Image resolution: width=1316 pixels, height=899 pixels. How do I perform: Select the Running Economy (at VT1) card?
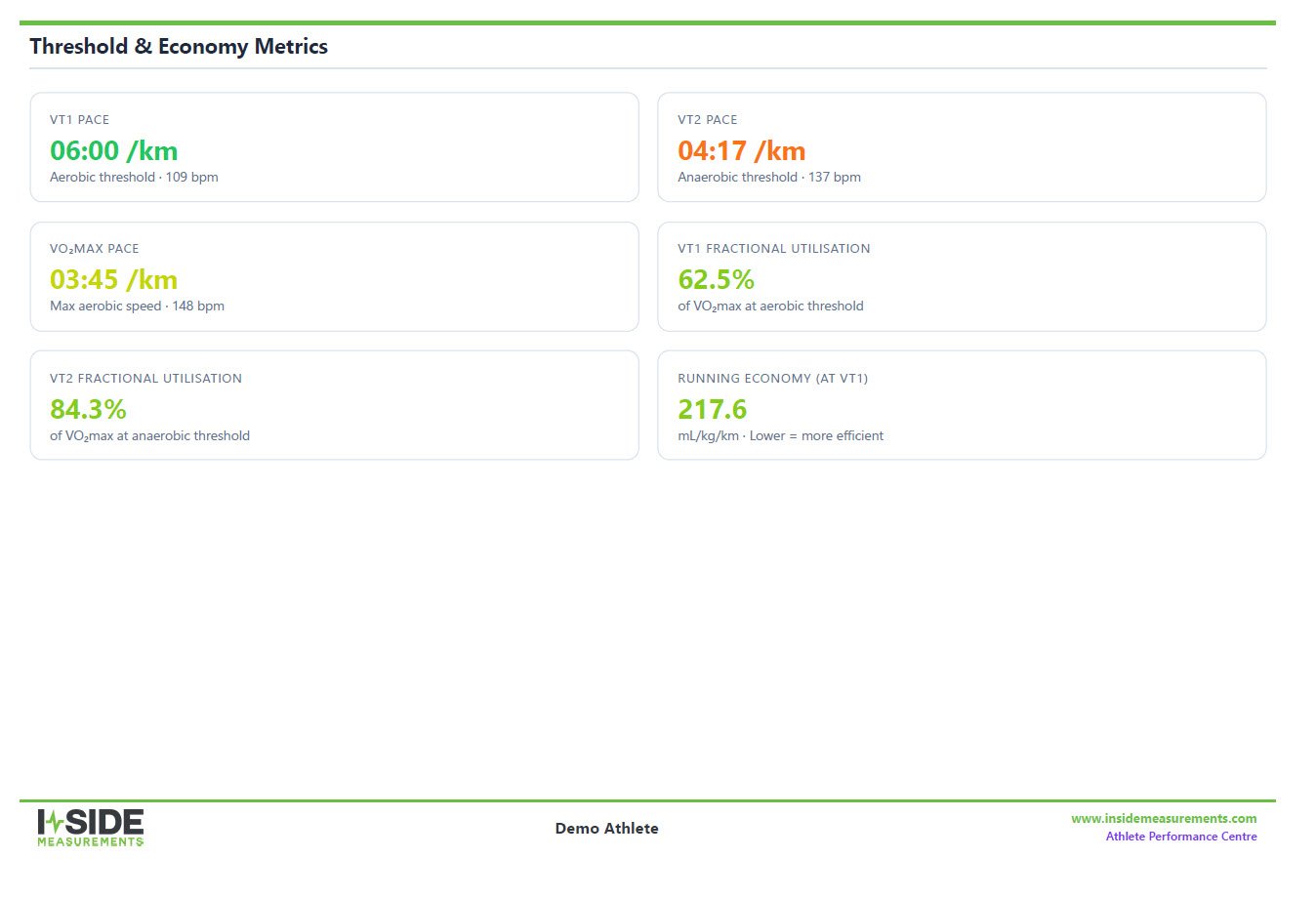click(962, 405)
